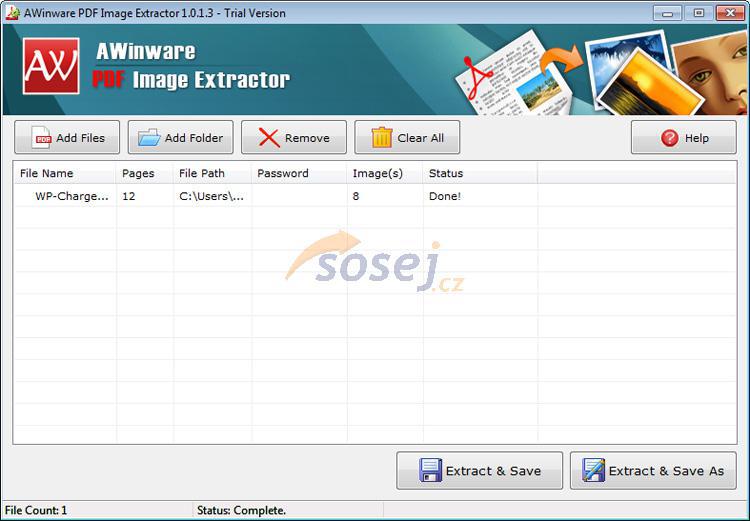Image resolution: width=750 pixels, height=521 pixels.
Task: Click Extract & Save As button
Action: [653, 471]
